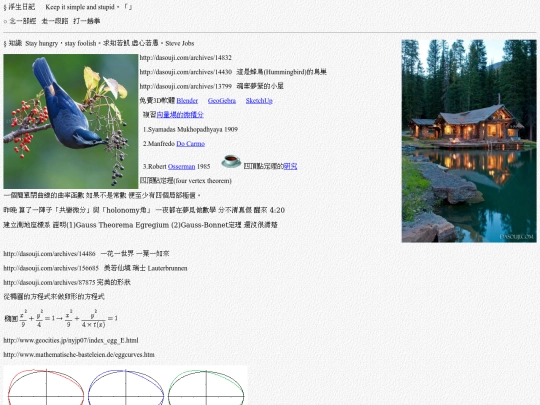Click the text 四頂點定理(four vertex theorem)
Screen dimensions: 540x405
tap(185, 181)
